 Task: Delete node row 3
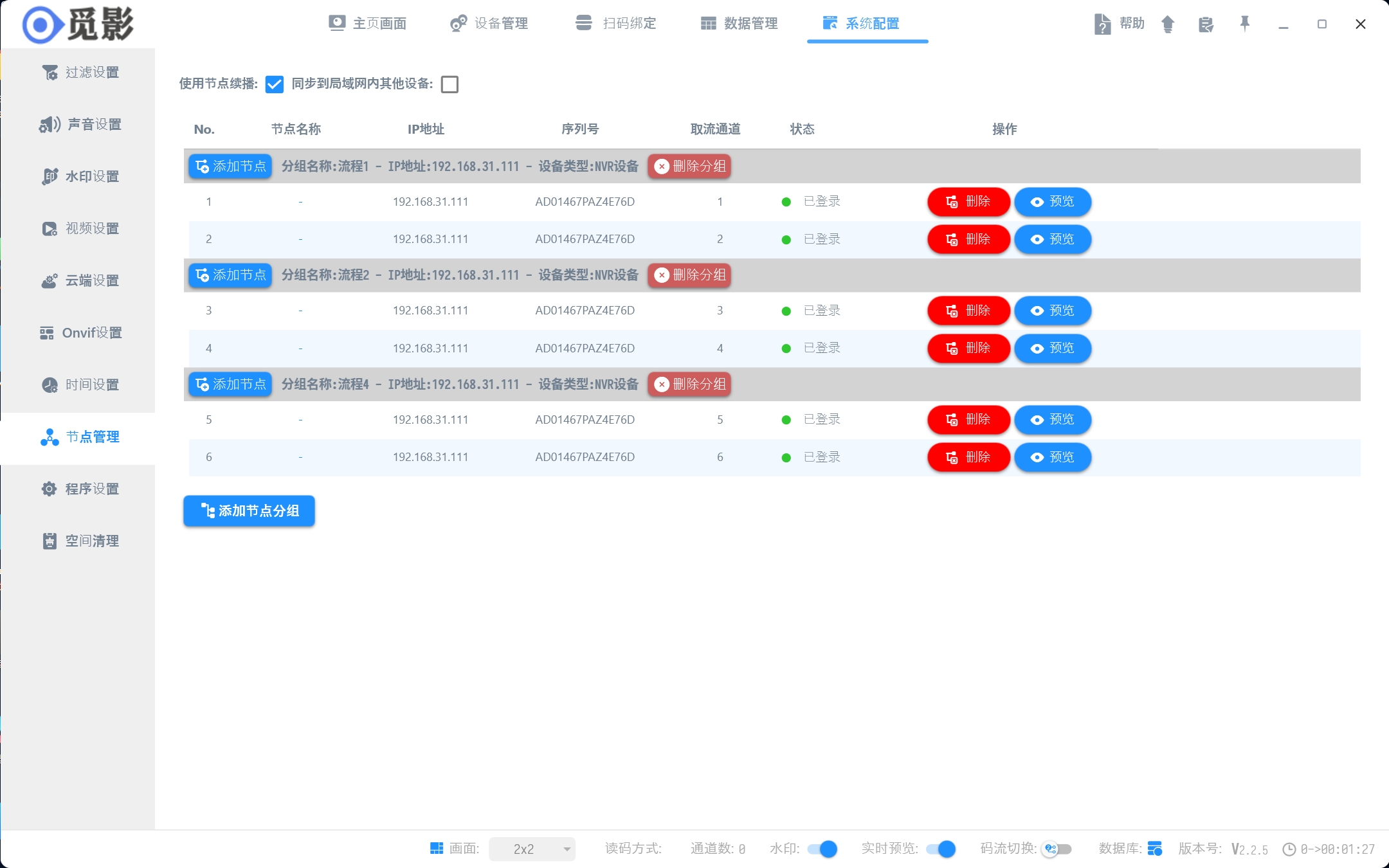968,311
